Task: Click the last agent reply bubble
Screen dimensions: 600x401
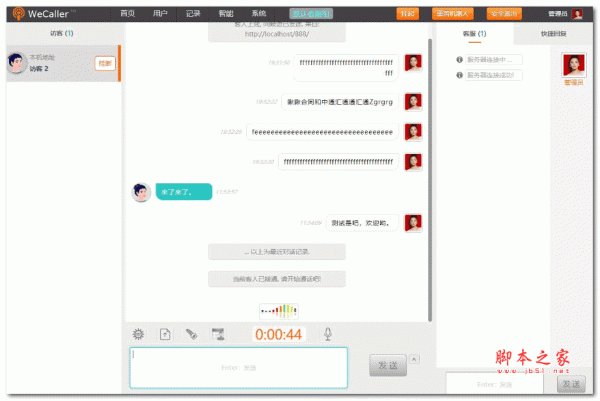Action: (x=362, y=223)
